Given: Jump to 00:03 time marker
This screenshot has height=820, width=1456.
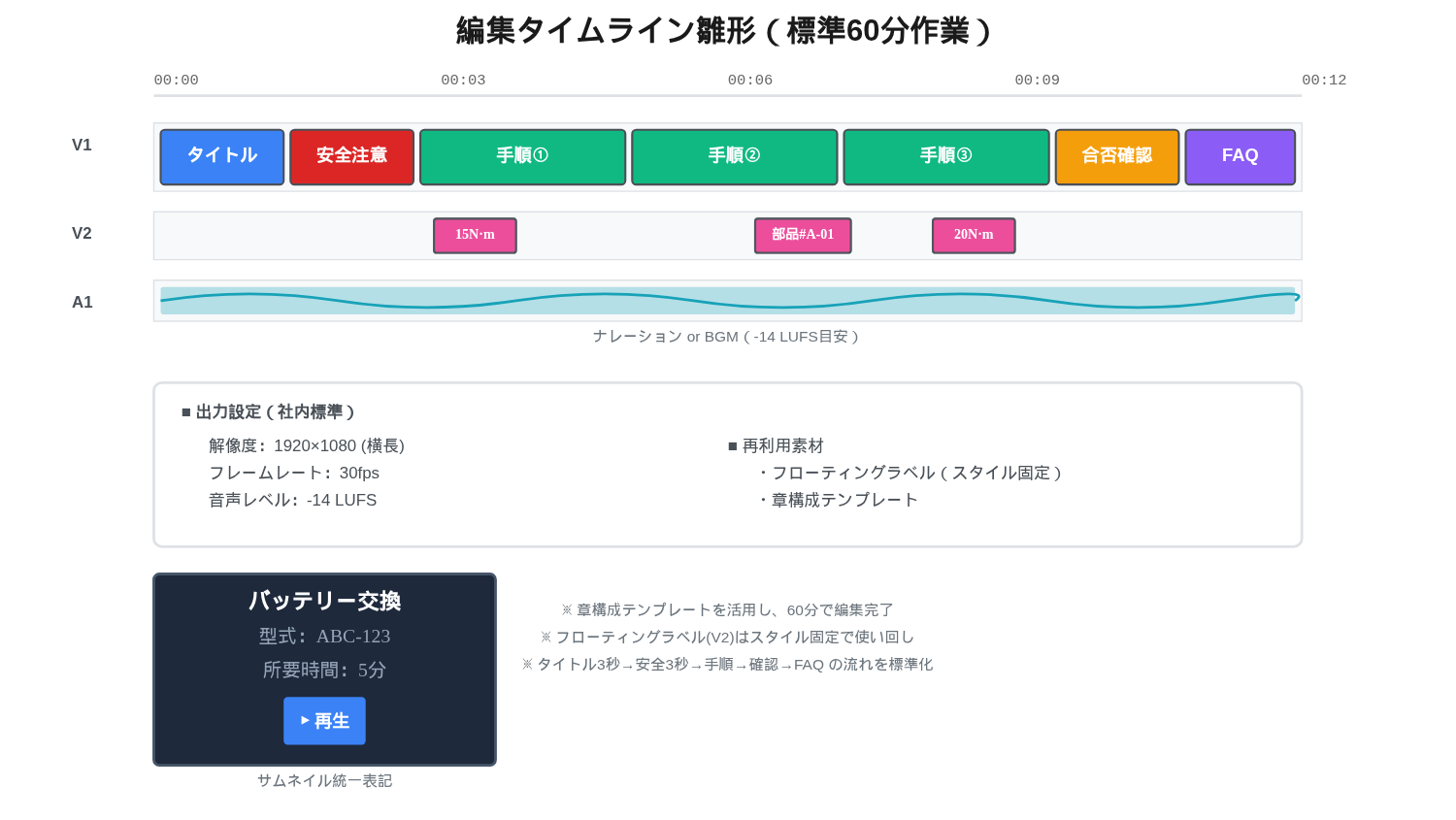Looking at the screenshot, I should click(463, 81).
